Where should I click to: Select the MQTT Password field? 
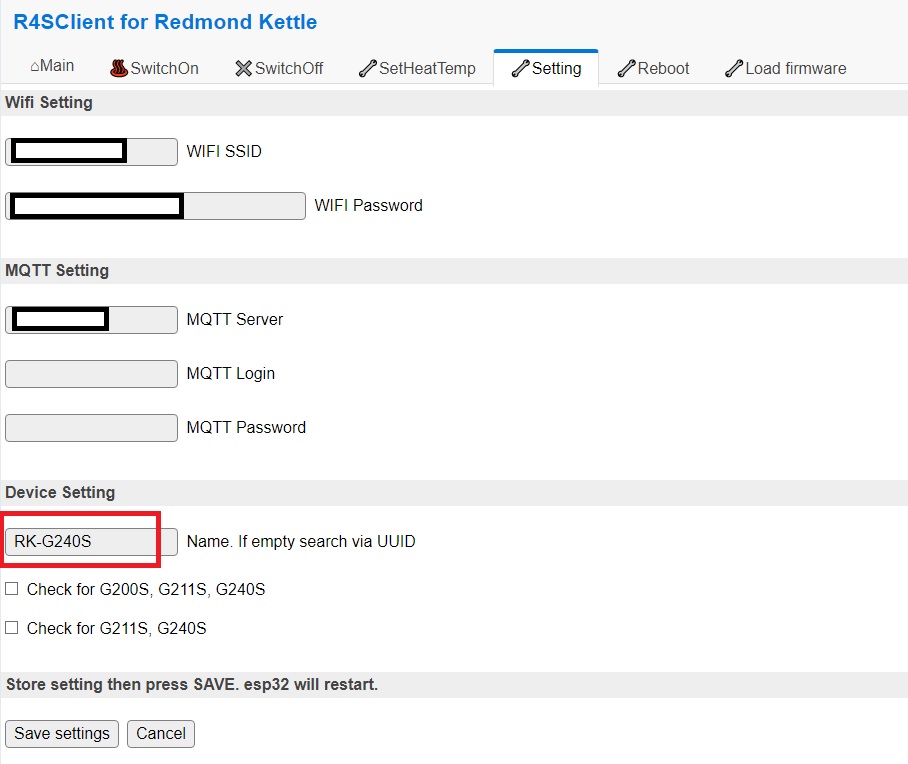point(91,428)
